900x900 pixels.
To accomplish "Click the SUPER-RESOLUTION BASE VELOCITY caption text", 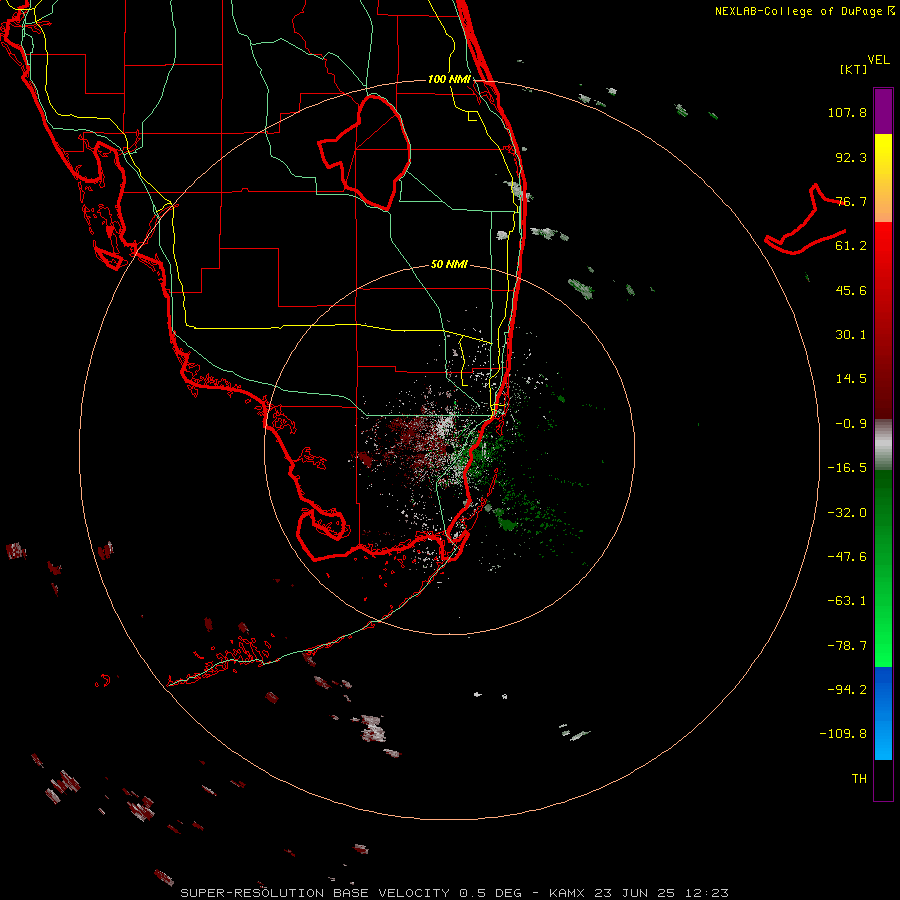I will pyautogui.click(x=317, y=893).
